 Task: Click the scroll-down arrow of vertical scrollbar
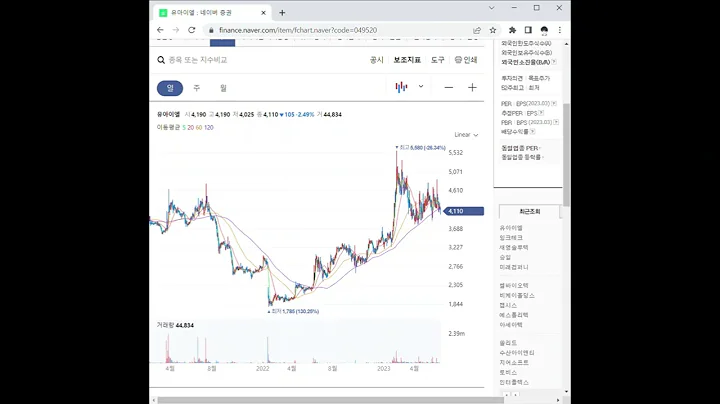pos(567,392)
